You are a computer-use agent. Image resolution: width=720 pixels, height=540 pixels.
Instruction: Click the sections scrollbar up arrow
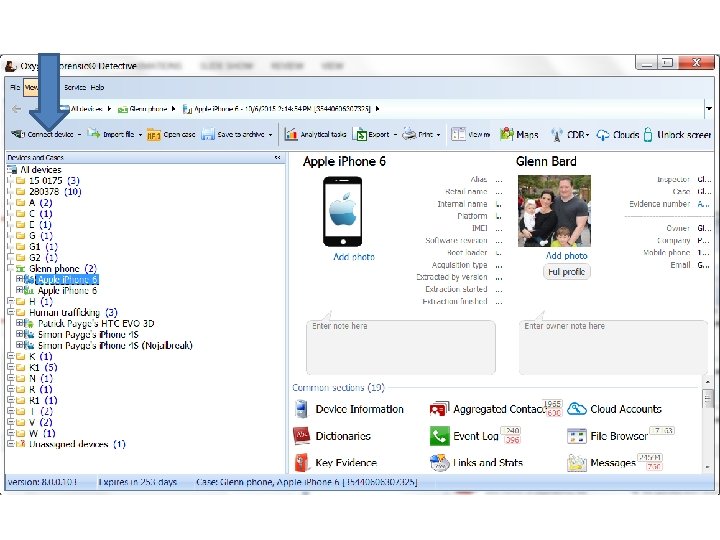coord(708,382)
